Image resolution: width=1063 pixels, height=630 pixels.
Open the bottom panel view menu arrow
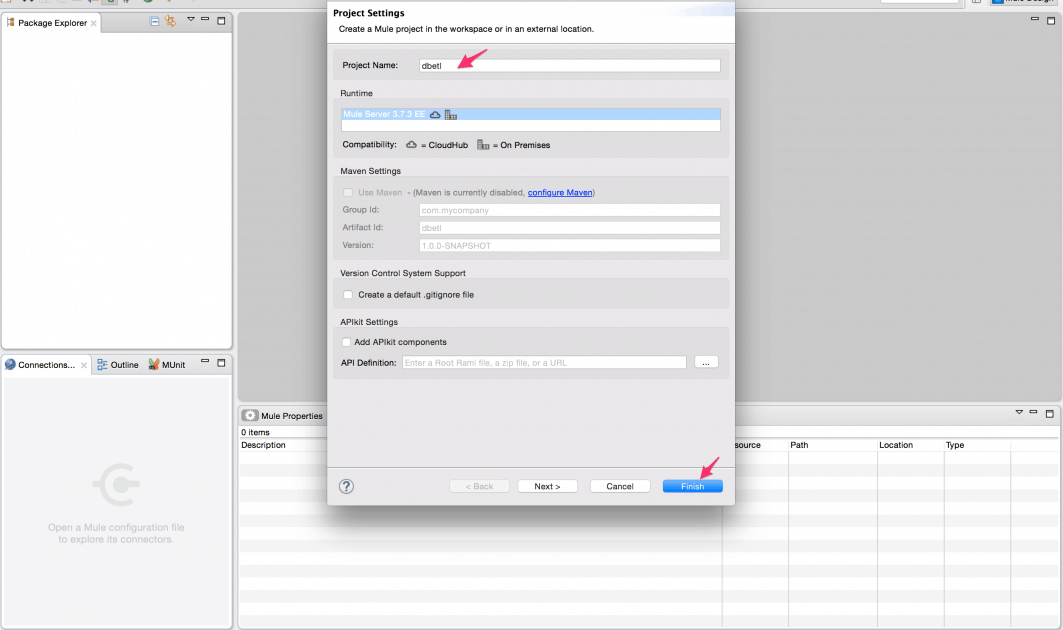(x=1019, y=411)
